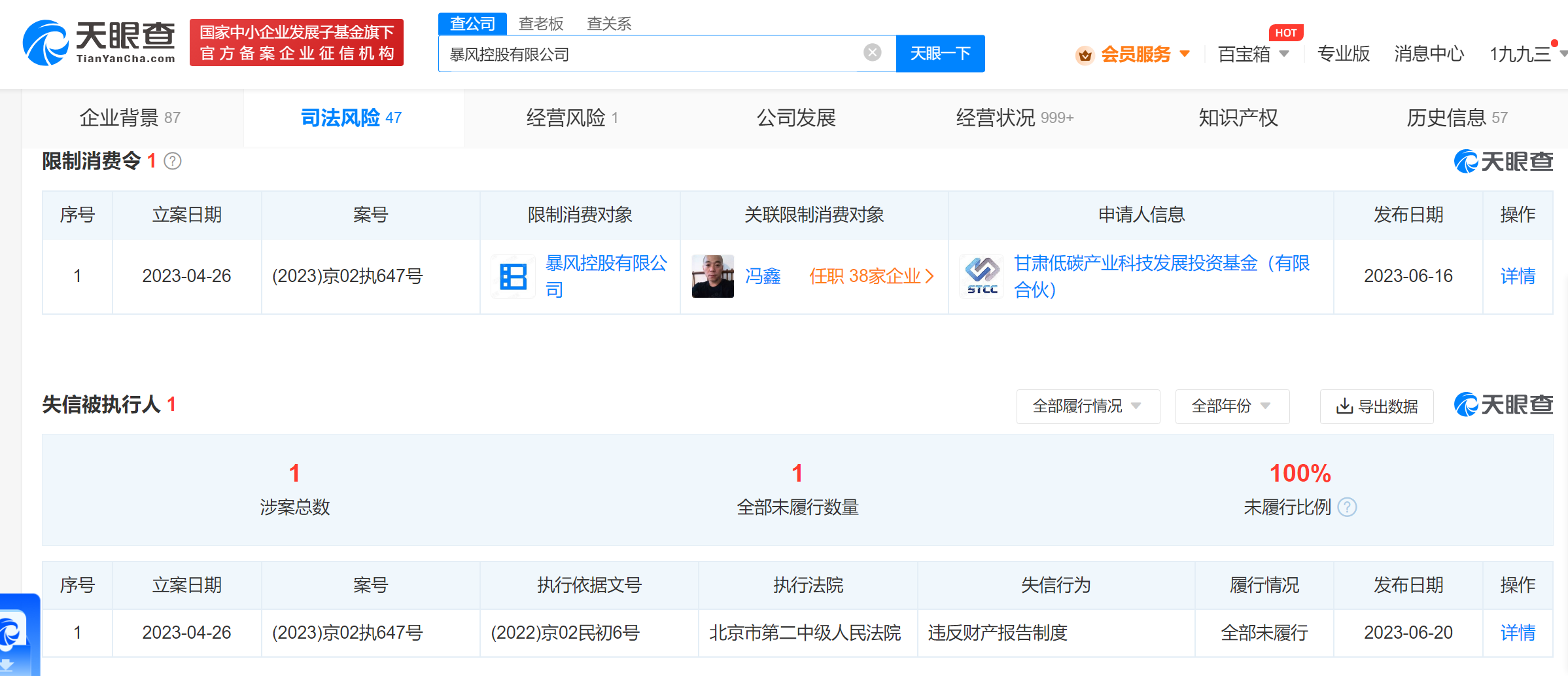
Task: Expand 会员服务 dropdown arrow
Action: [x=1185, y=54]
